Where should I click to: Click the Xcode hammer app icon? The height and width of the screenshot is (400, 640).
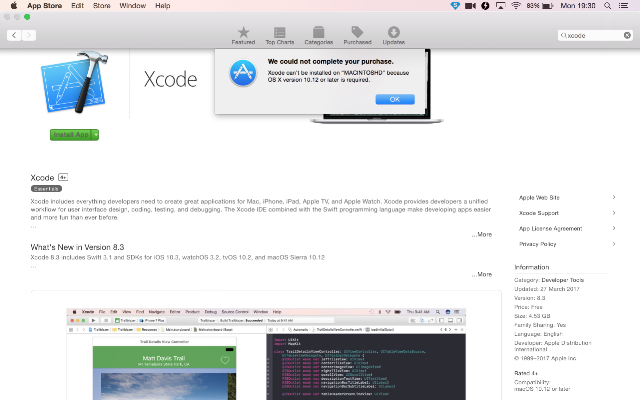[74, 82]
